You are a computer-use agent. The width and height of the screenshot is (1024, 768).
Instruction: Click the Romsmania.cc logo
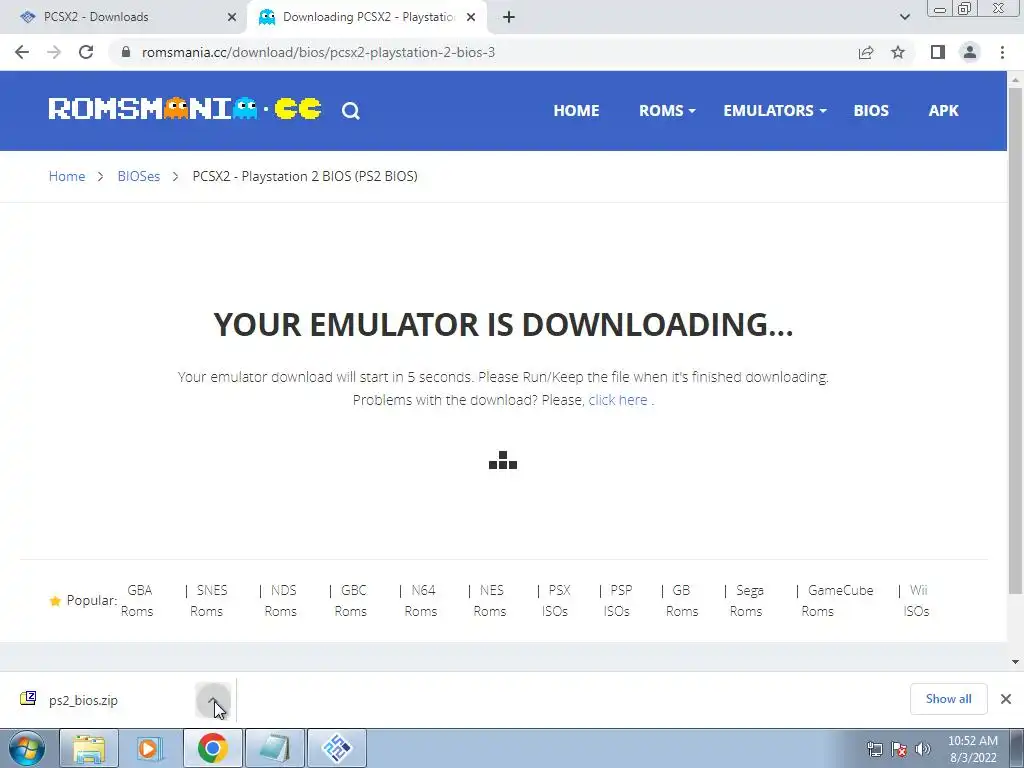pyautogui.click(x=185, y=109)
